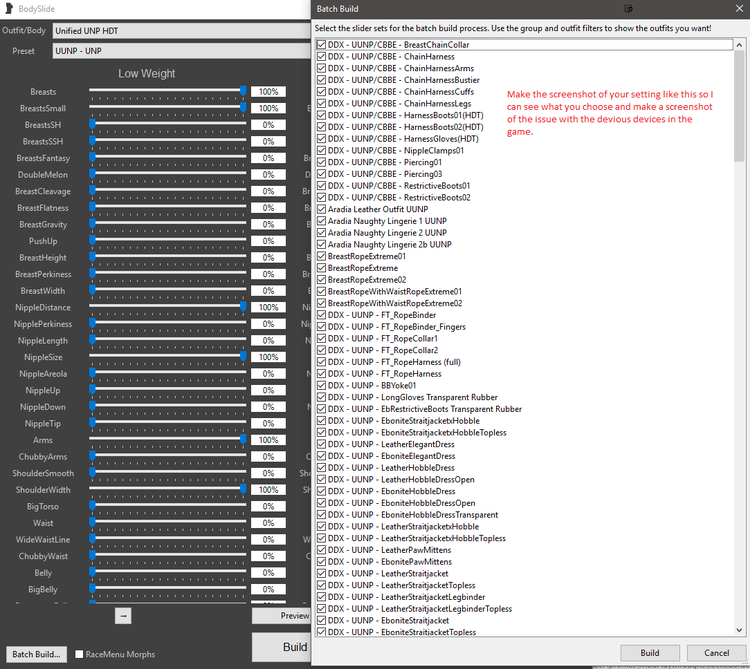Toggle DDX - UUNP/CBBE - ChainHarness checkbox
750x669 pixels.
tap(321, 56)
